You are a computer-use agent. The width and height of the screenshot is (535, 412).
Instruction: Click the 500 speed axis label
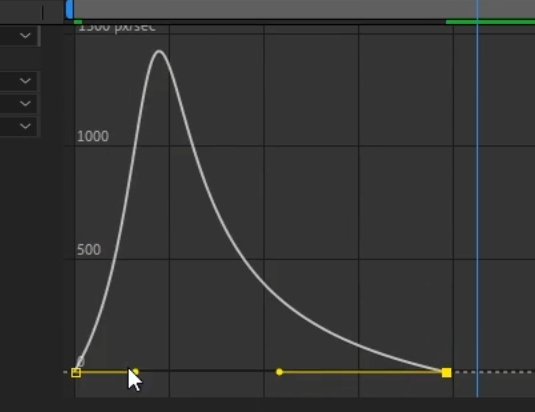coord(89,250)
